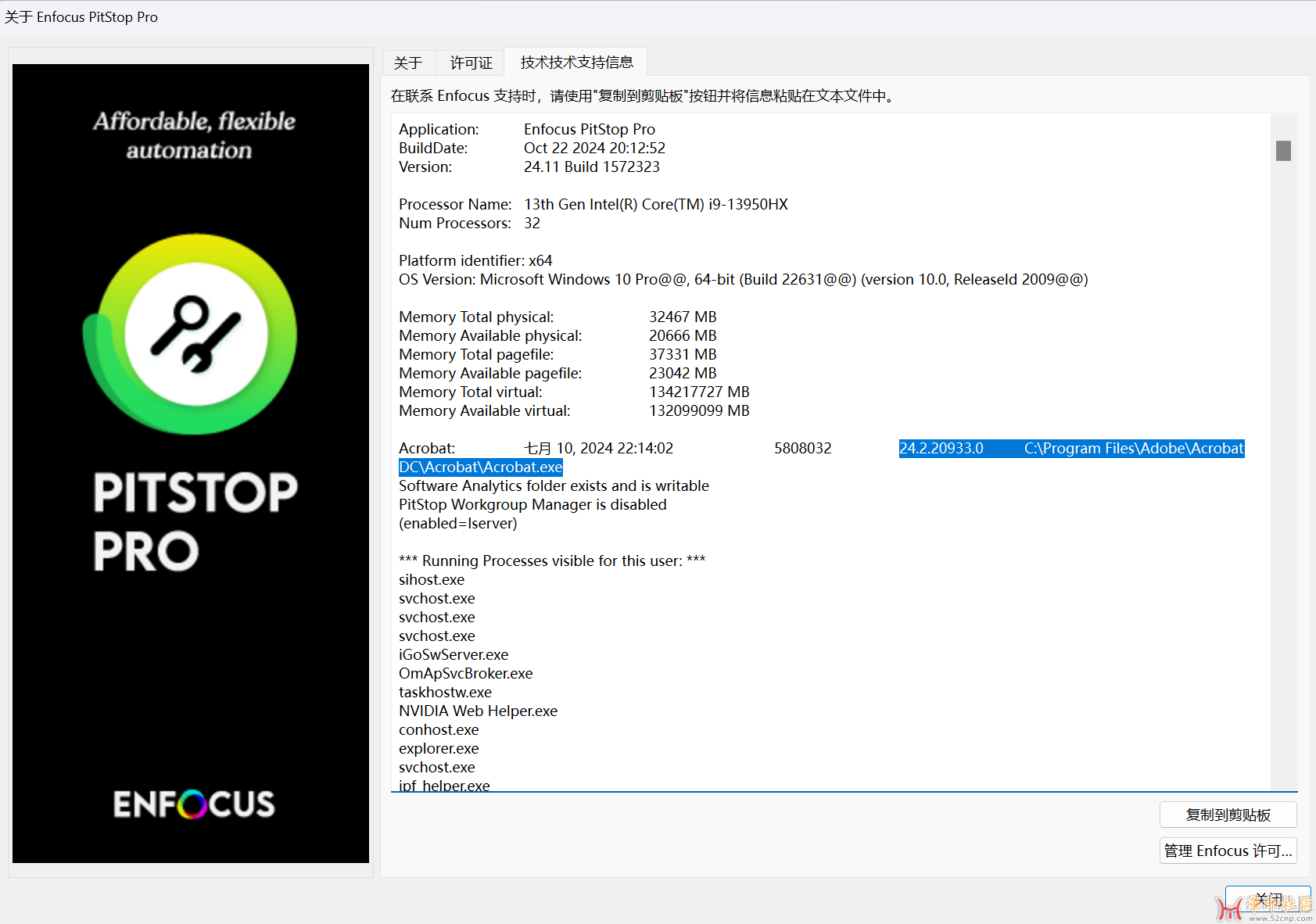Image resolution: width=1316 pixels, height=924 pixels.
Task: Click the Enfocus logo in the banner
Action: [x=194, y=804]
